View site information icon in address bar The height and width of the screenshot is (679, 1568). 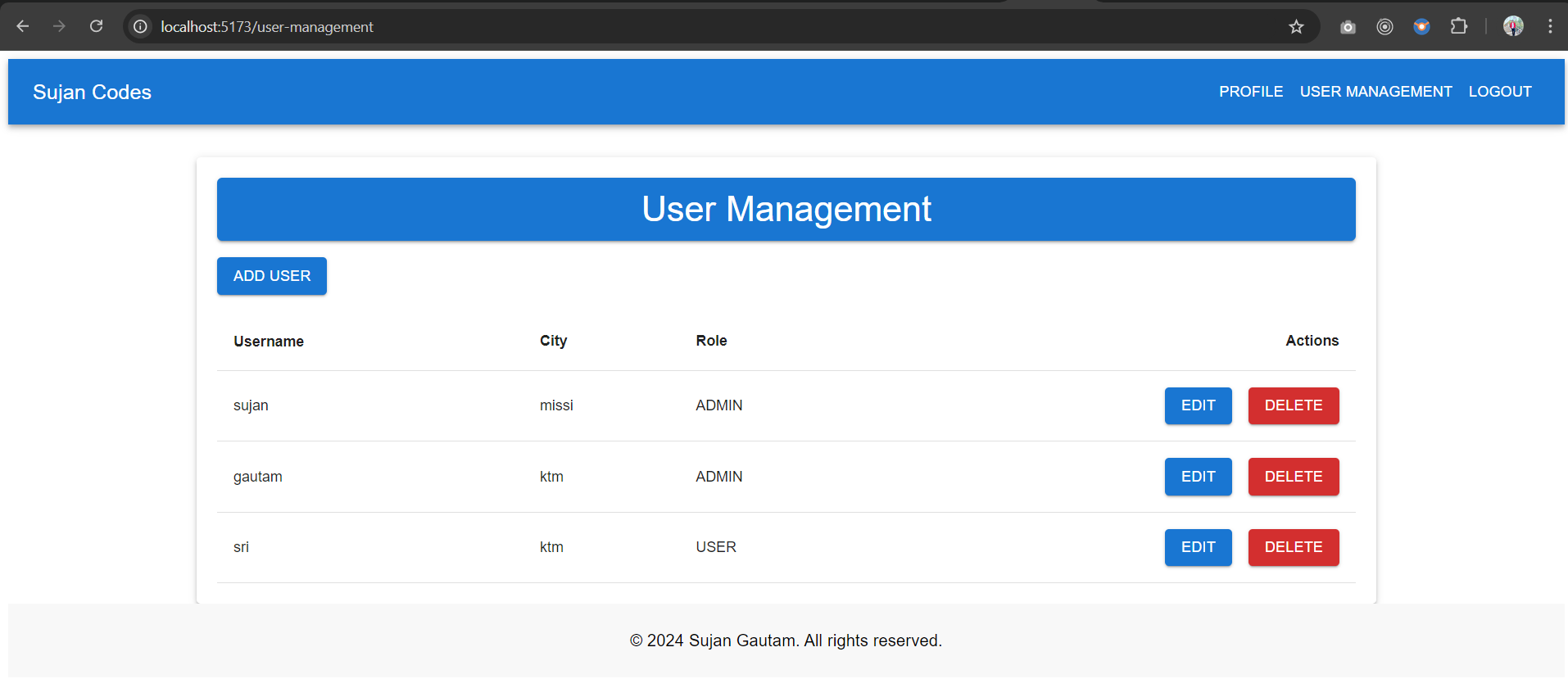click(x=141, y=27)
